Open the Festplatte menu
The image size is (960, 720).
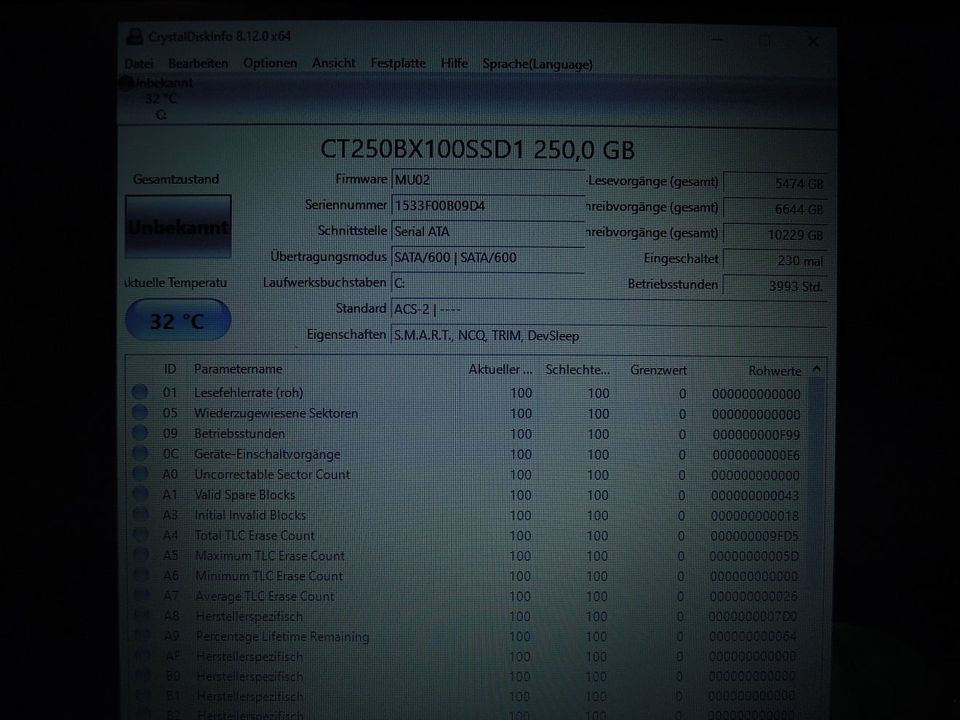tap(398, 63)
